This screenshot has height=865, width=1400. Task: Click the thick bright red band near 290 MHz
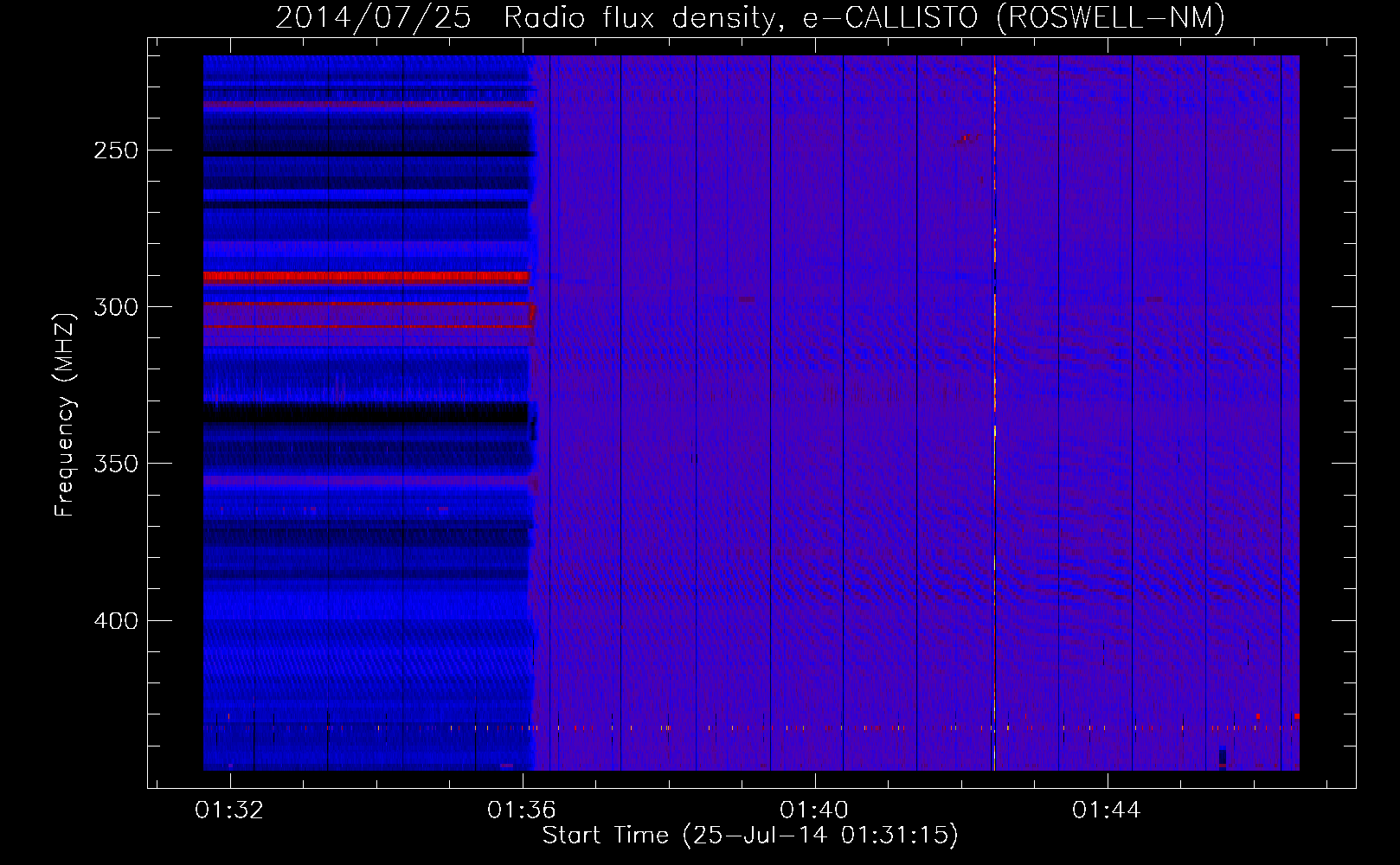[366, 277]
